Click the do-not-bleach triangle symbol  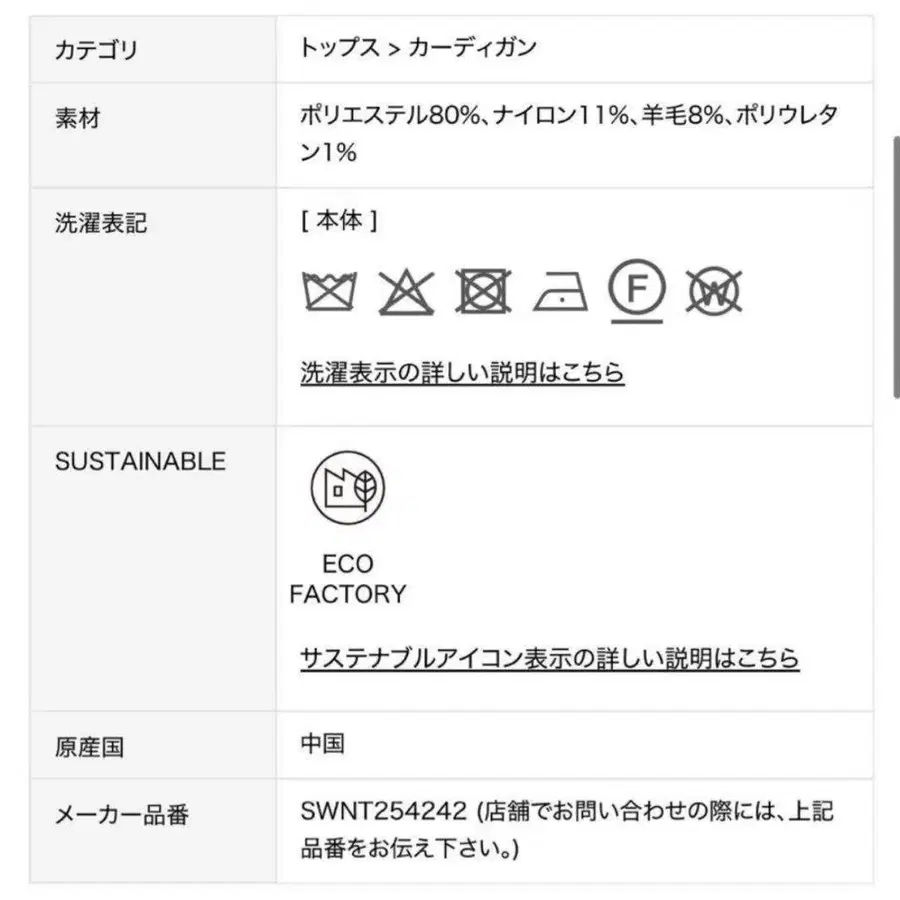406,292
